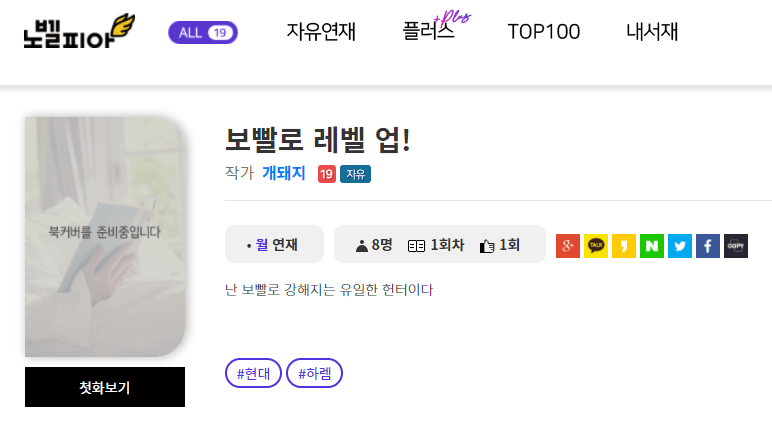Screen dimensions: 772x422
Task: Click the book cover placeholder image
Action: coord(105,237)
